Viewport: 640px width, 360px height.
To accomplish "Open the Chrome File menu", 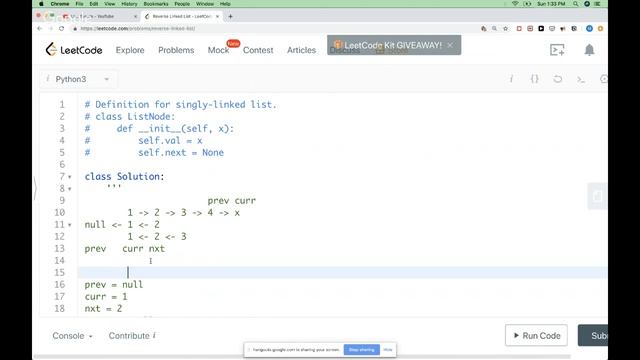I will coord(79,4).
